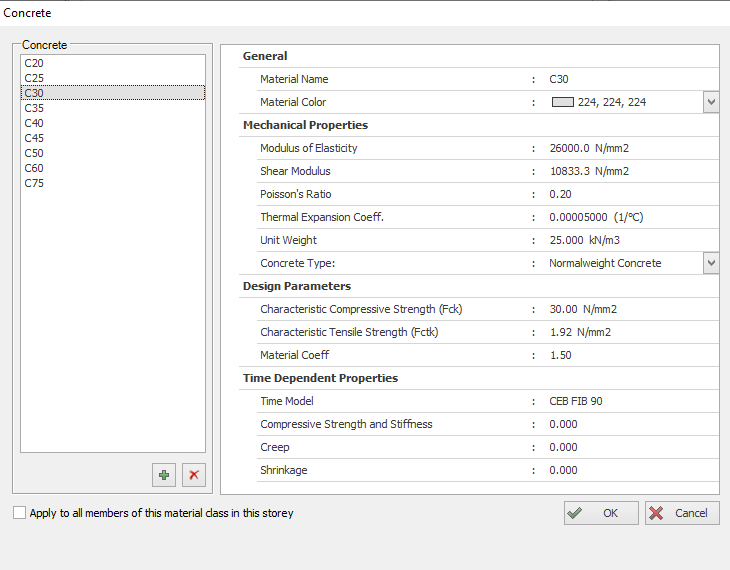Viewport: 730px width, 570px height.
Task: Click the Poisson's Ratio value field
Action: pos(561,194)
